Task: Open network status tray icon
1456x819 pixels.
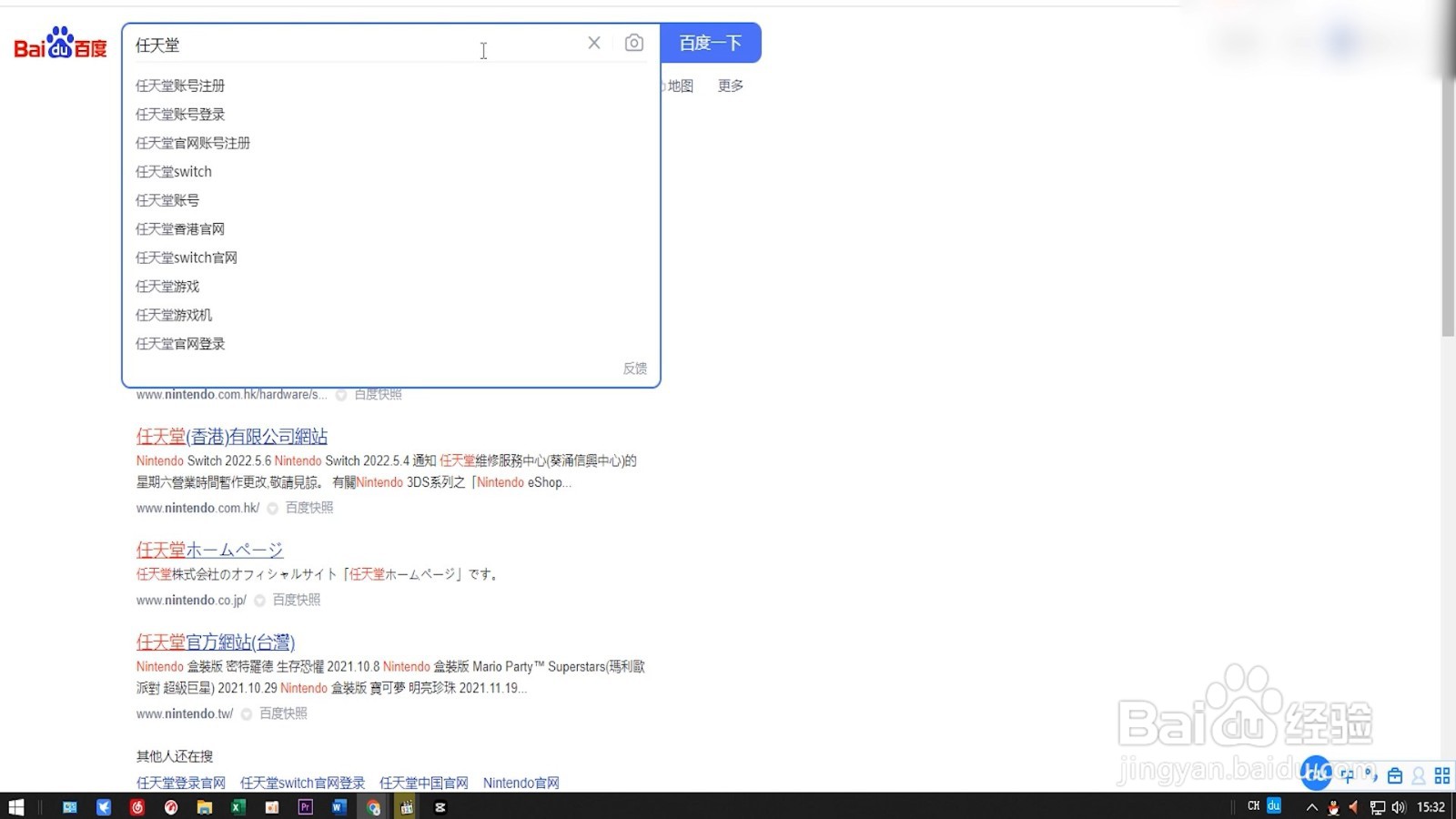Action: pos(1378,807)
